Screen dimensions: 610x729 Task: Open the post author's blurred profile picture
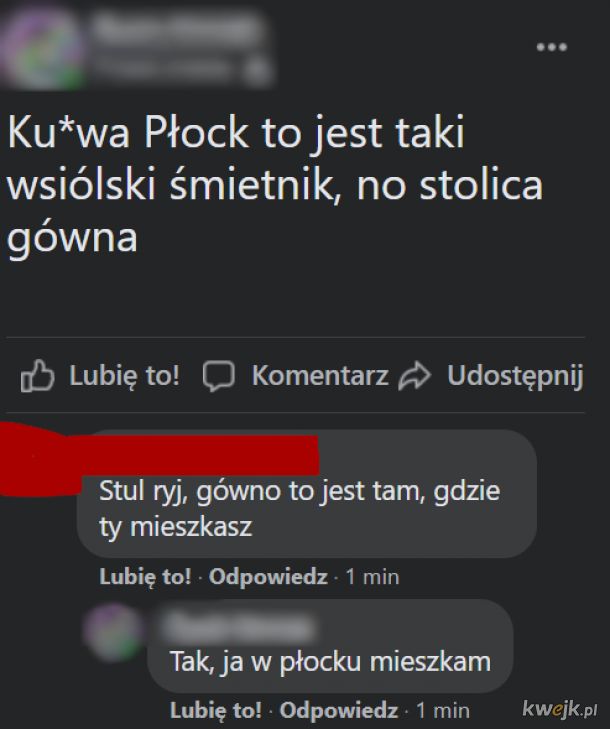click(x=43, y=48)
